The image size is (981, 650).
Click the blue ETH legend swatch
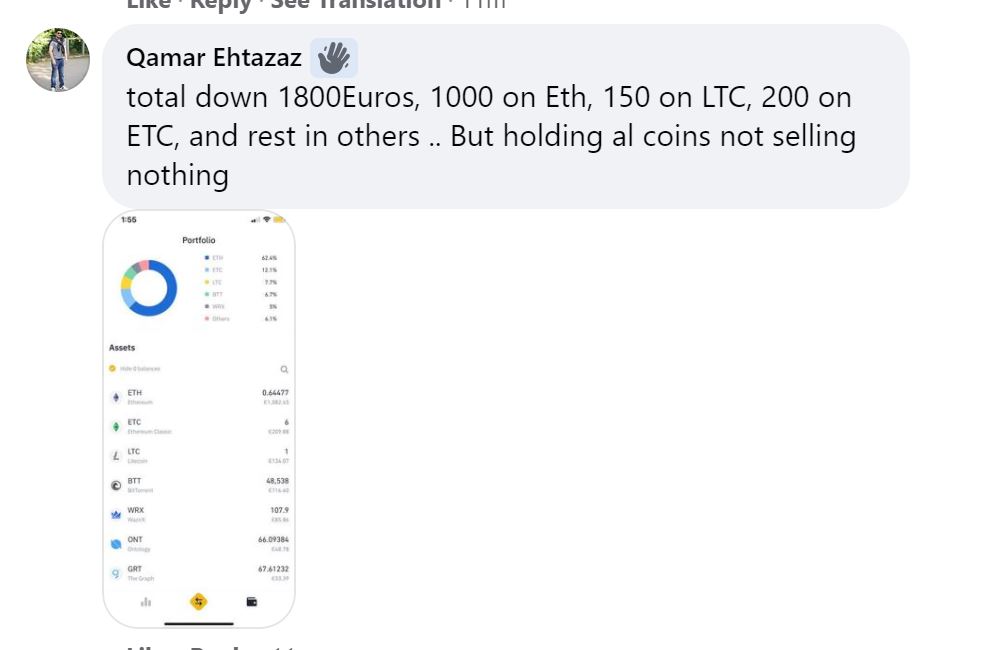coord(206,258)
